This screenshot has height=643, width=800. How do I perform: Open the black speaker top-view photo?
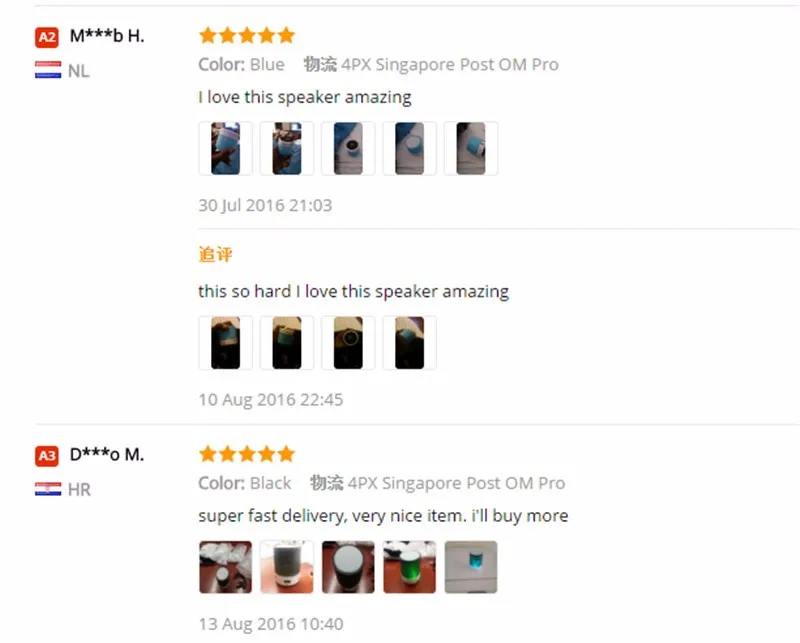coord(348,567)
